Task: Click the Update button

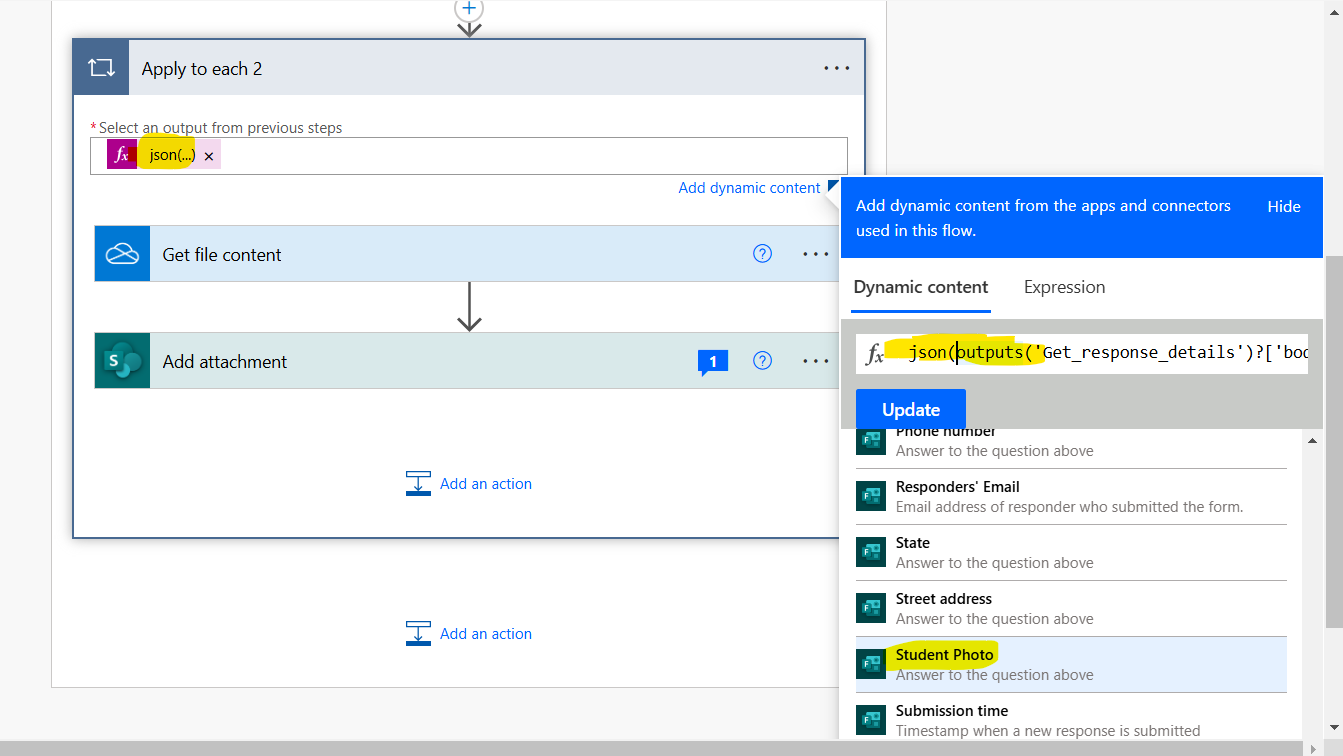Action: [910, 409]
